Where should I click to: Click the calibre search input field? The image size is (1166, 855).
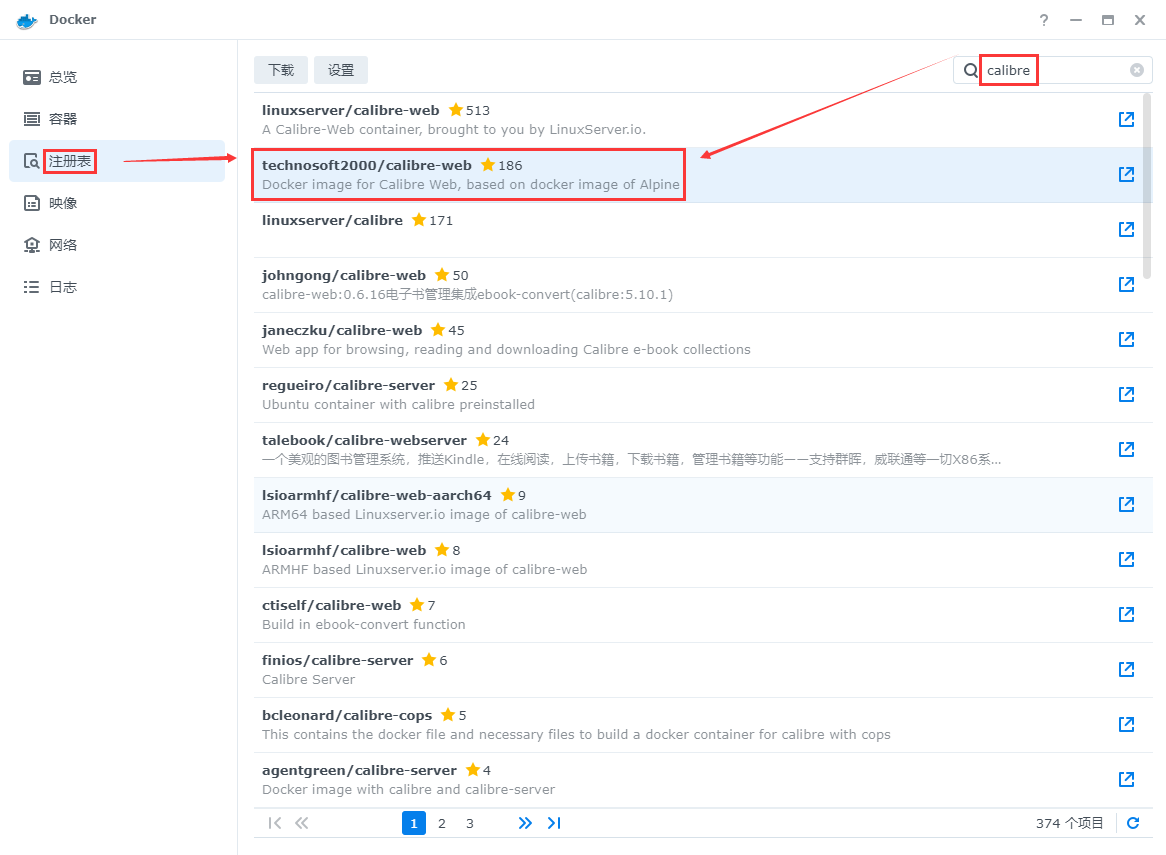(1055, 70)
